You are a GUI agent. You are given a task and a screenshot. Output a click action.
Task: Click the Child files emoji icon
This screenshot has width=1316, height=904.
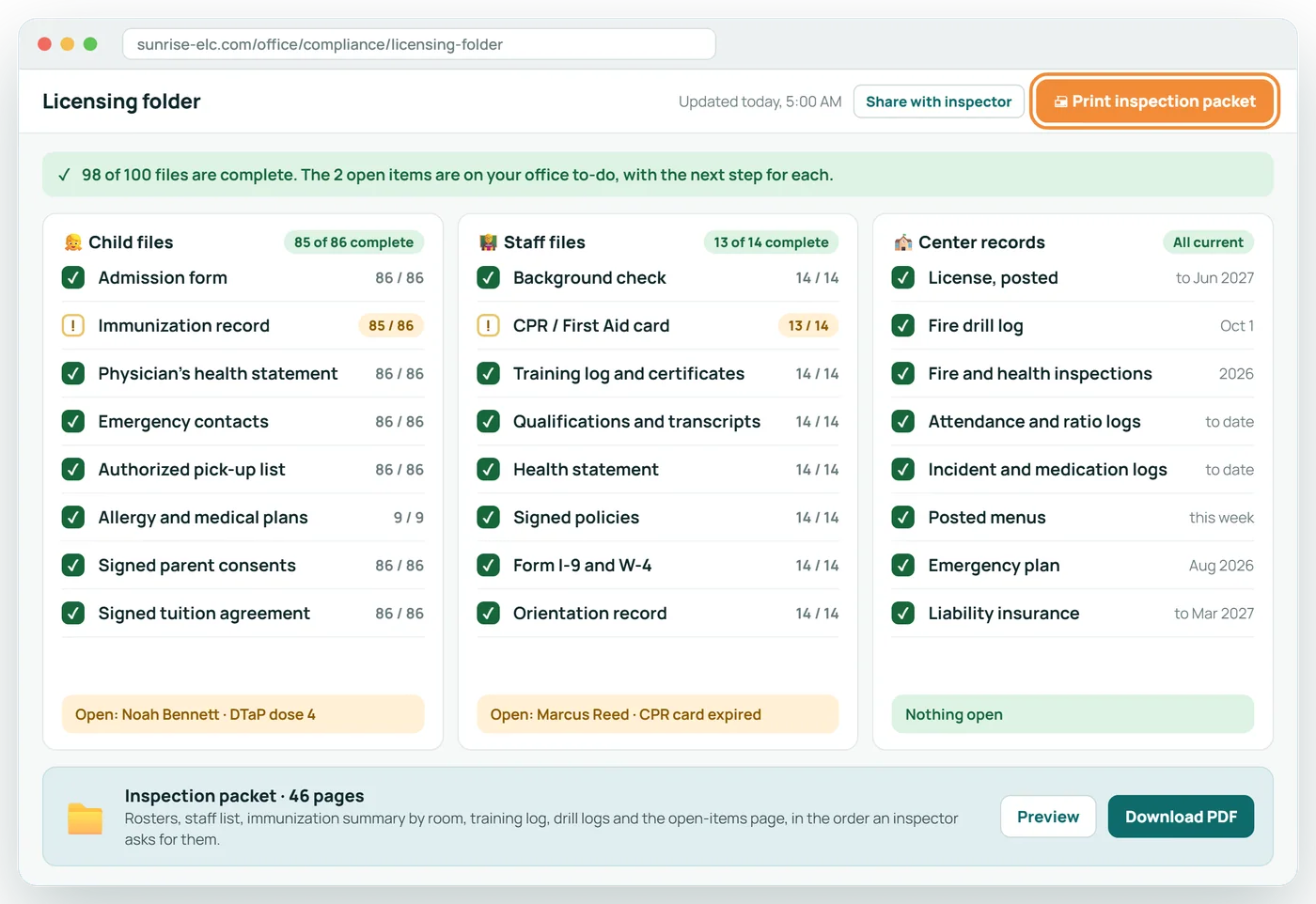click(72, 242)
